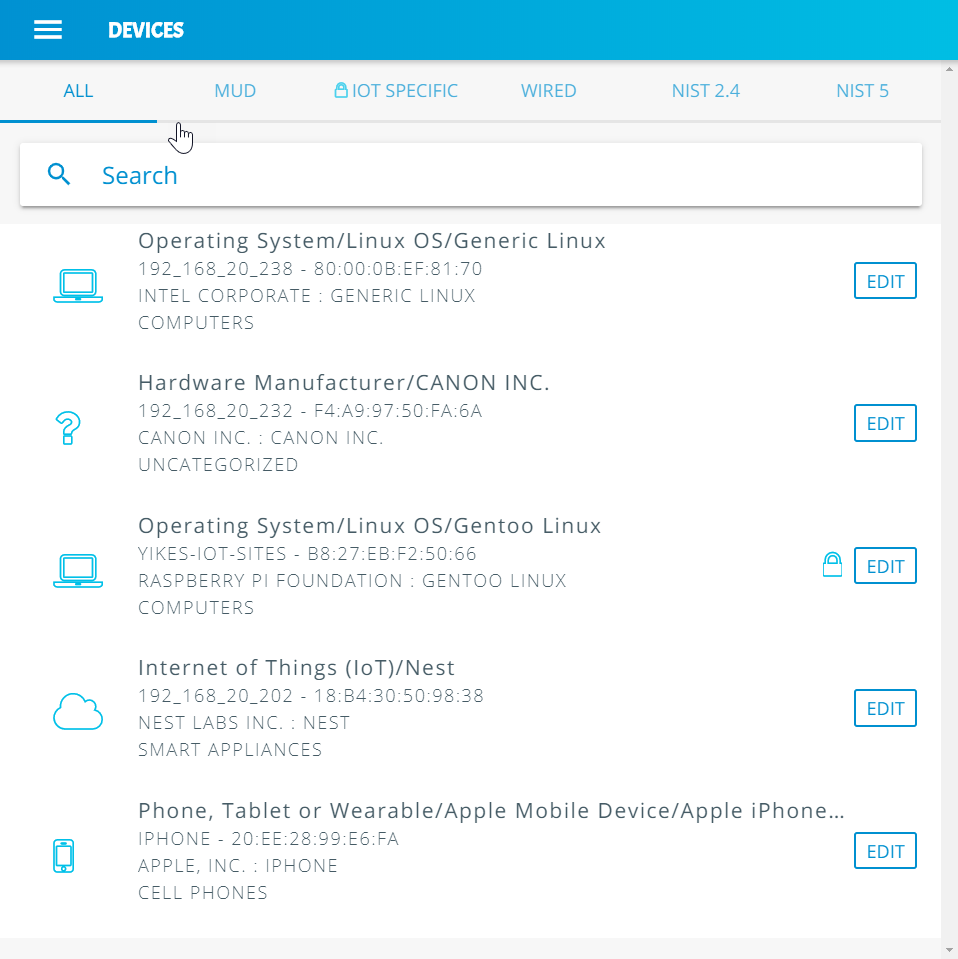The width and height of the screenshot is (958, 959).
Task: Click the DEVICES header title
Action: [x=146, y=30]
